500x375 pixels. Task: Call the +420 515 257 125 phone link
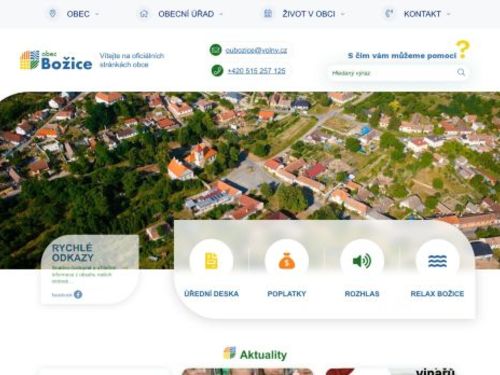(256, 71)
